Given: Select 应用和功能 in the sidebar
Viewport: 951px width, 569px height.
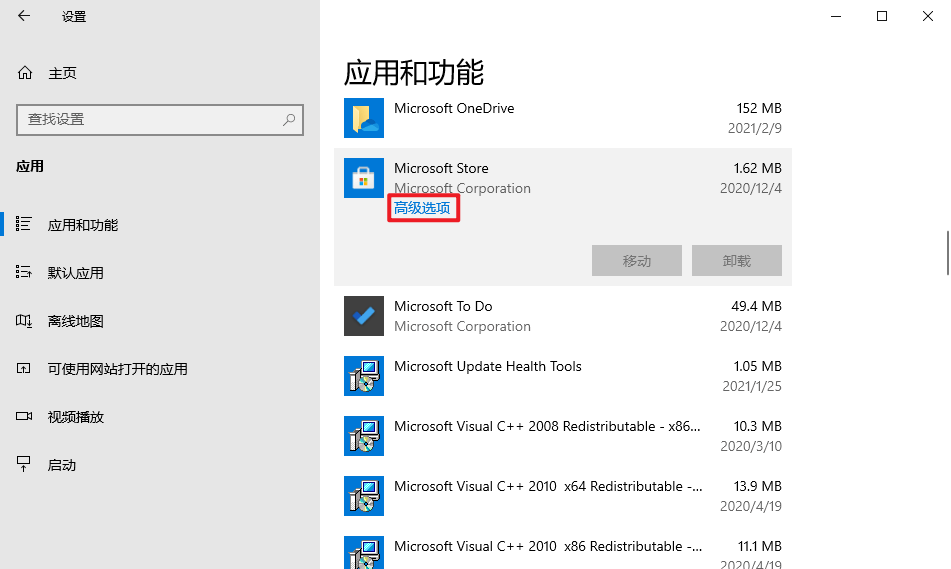Looking at the screenshot, I should [83, 225].
